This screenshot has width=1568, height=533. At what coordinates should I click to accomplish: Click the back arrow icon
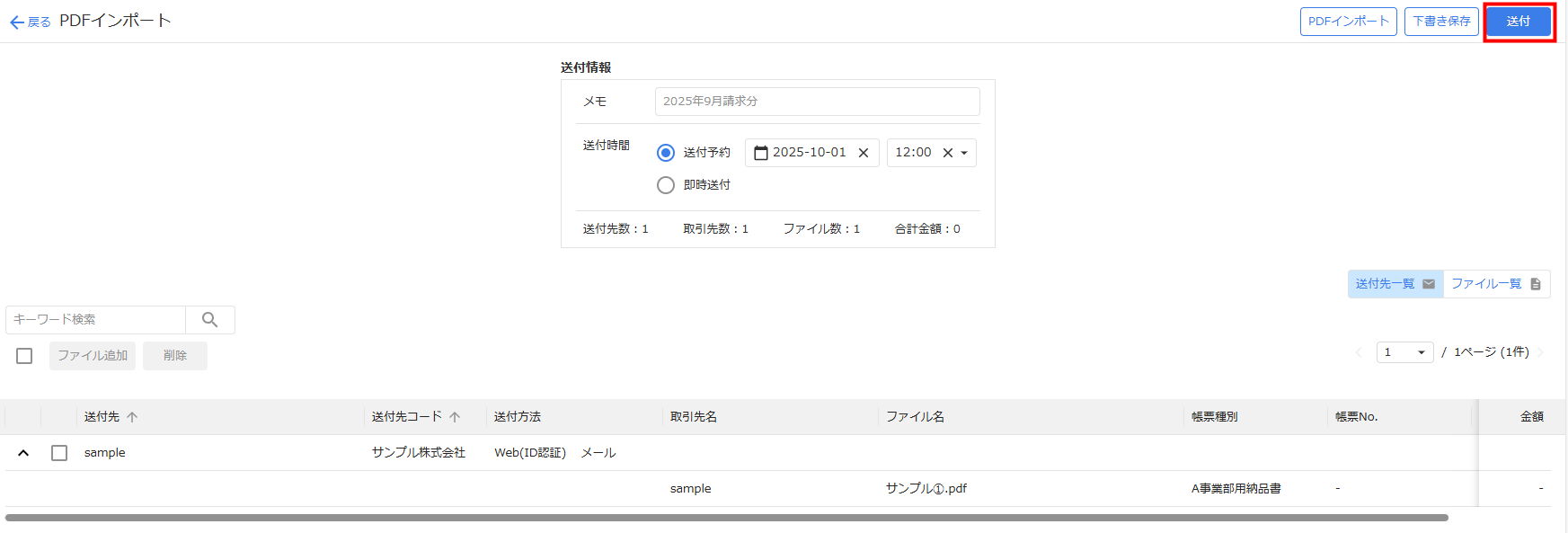coord(16,22)
